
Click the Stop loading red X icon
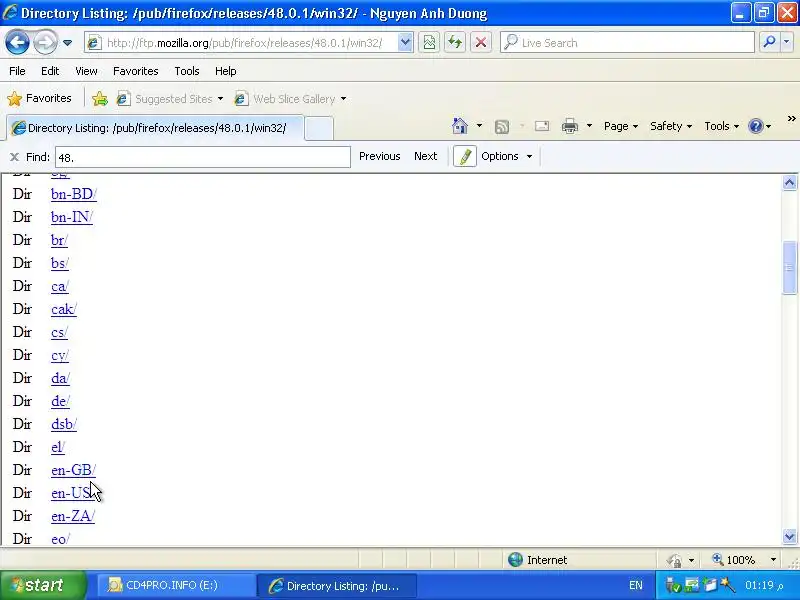(x=481, y=43)
